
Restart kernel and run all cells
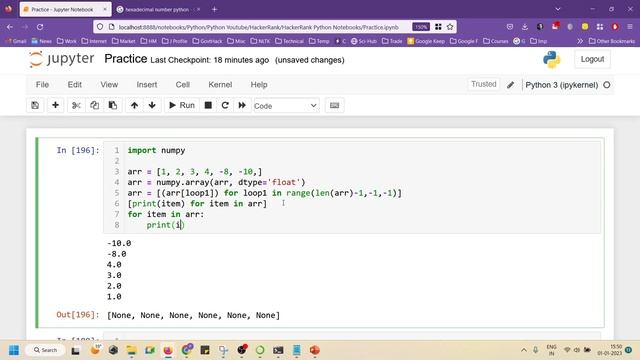point(242,105)
